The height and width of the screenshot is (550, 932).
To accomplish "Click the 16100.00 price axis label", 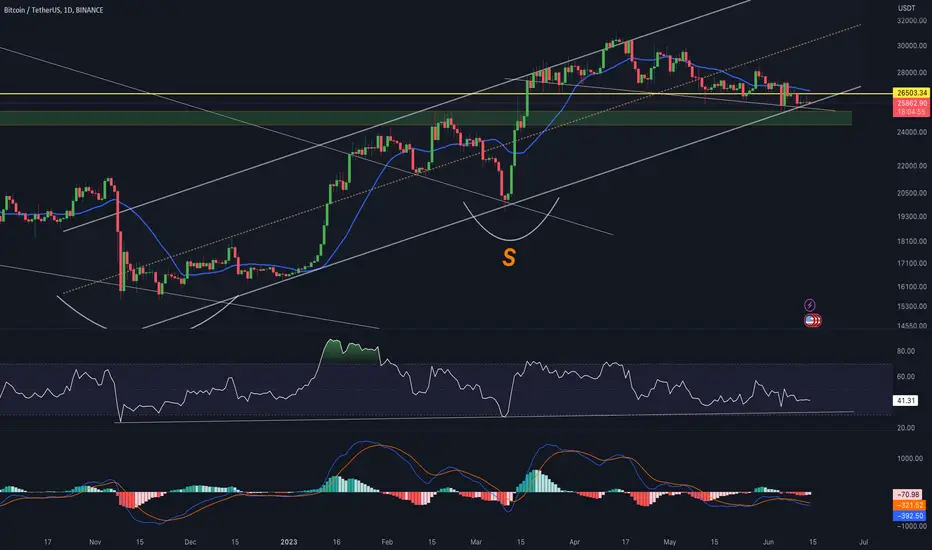I will click(x=911, y=287).
